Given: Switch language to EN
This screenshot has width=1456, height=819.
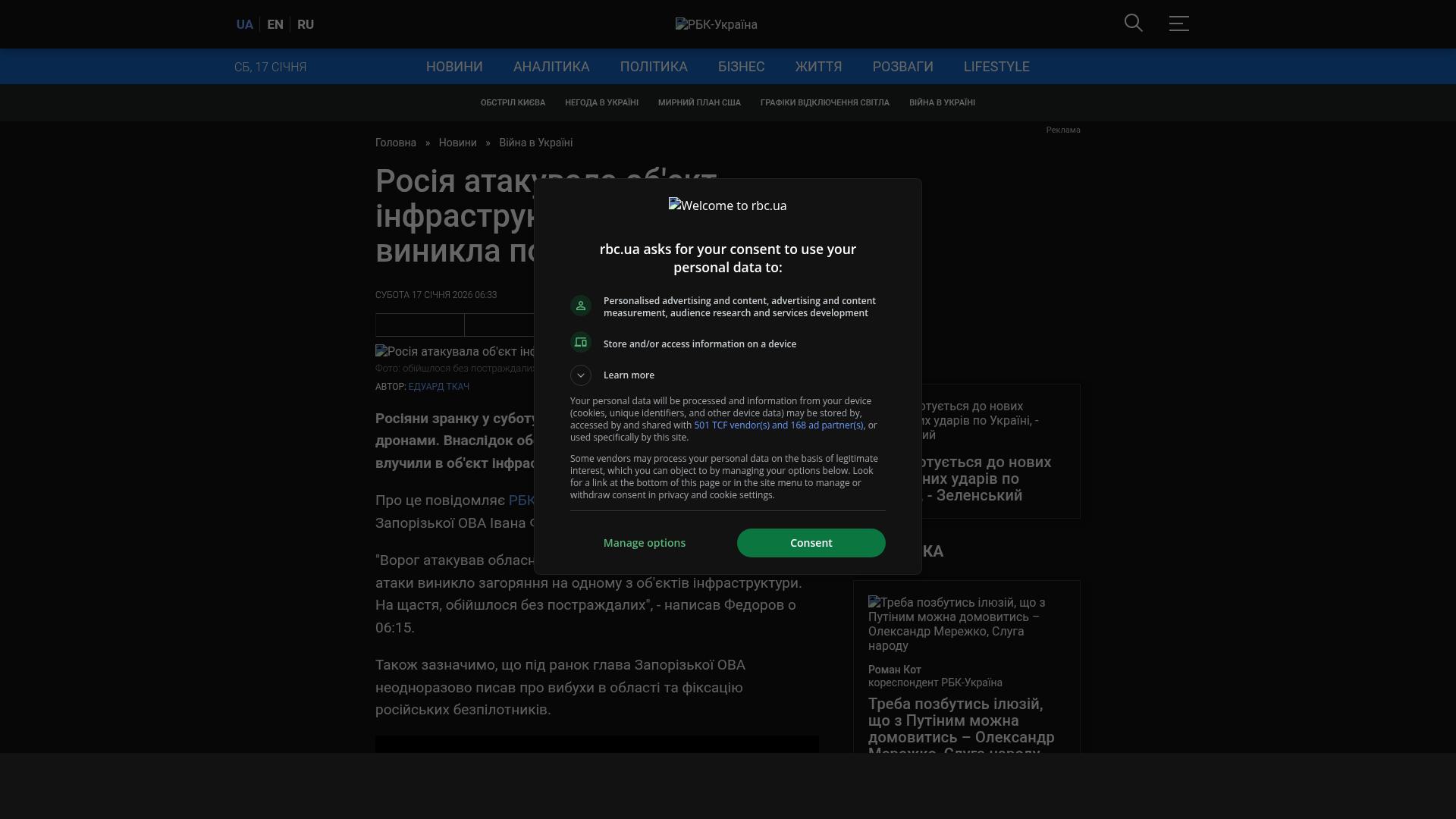Looking at the screenshot, I should (275, 24).
